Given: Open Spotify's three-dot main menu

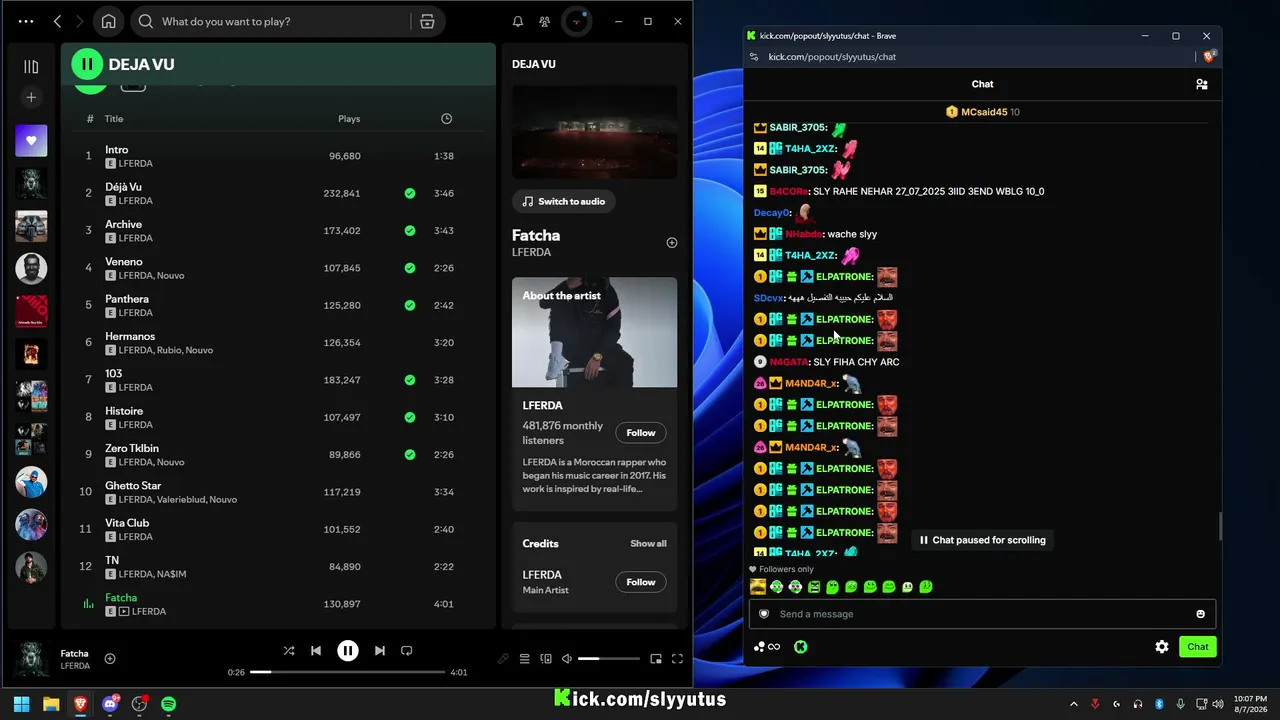Looking at the screenshot, I should tap(26, 21).
